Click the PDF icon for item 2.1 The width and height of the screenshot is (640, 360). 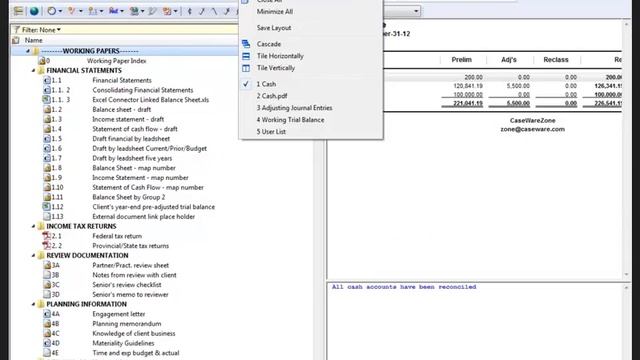click(x=47, y=236)
